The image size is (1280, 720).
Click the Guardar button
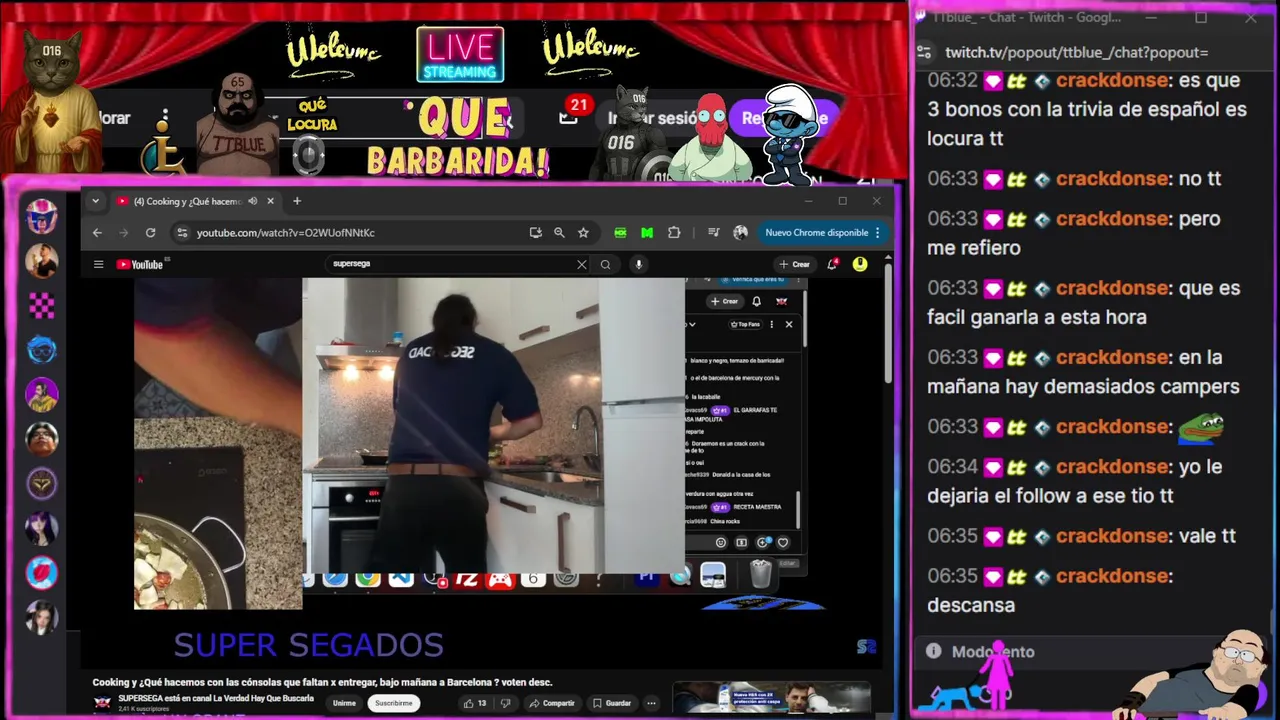(x=611, y=703)
